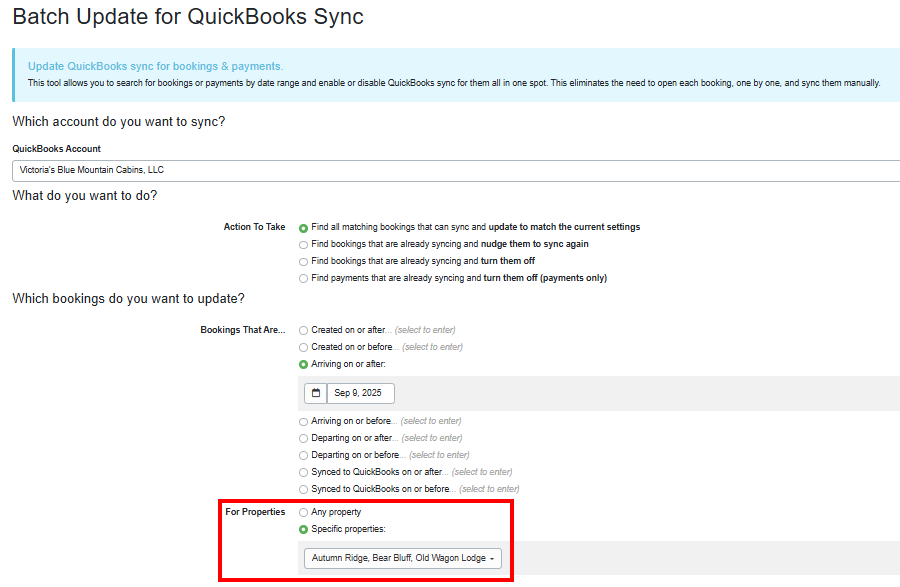The image size is (900, 587).
Task: Click the calendar icon beside the date
Action: pos(314,393)
